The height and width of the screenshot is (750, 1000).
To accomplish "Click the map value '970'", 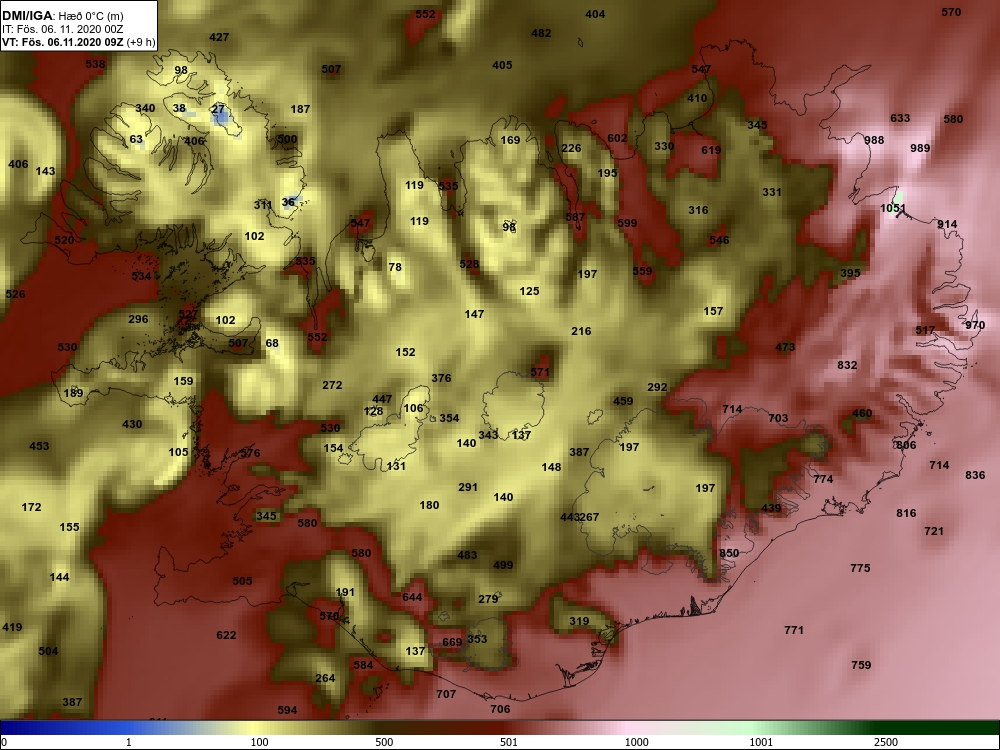I will (x=975, y=325).
